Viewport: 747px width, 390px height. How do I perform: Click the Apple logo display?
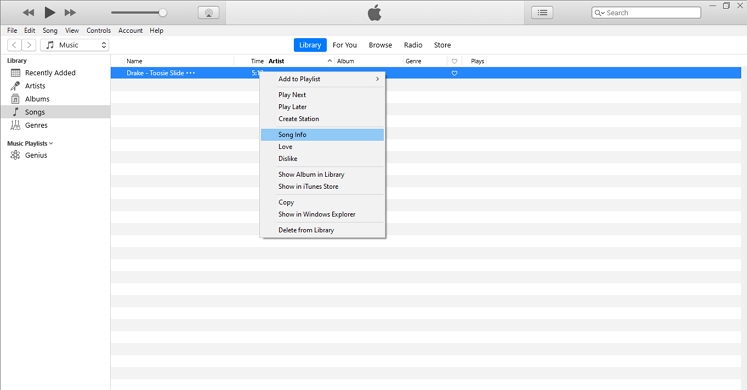coord(374,12)
